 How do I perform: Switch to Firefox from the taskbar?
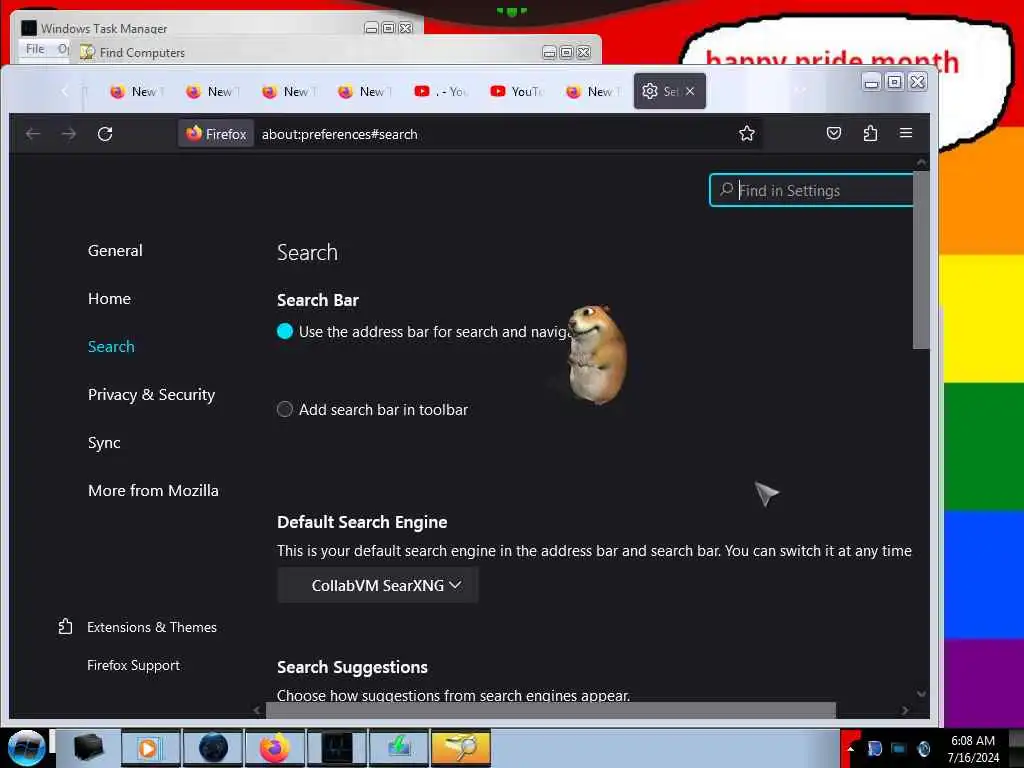(x=274, y=748)
